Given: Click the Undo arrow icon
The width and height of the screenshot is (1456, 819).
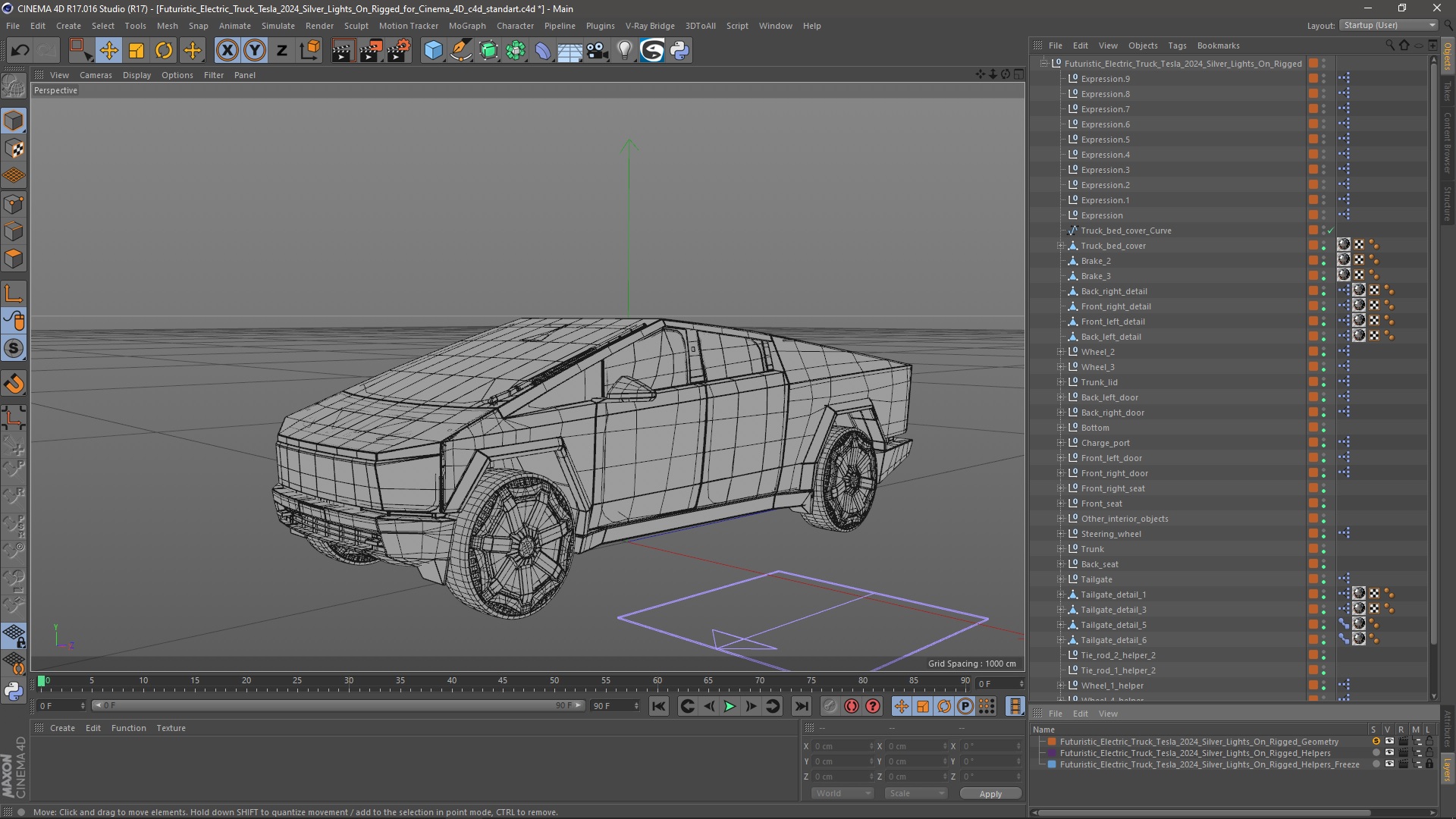Looking at the screenshot, I should click(x=20, y=51).
